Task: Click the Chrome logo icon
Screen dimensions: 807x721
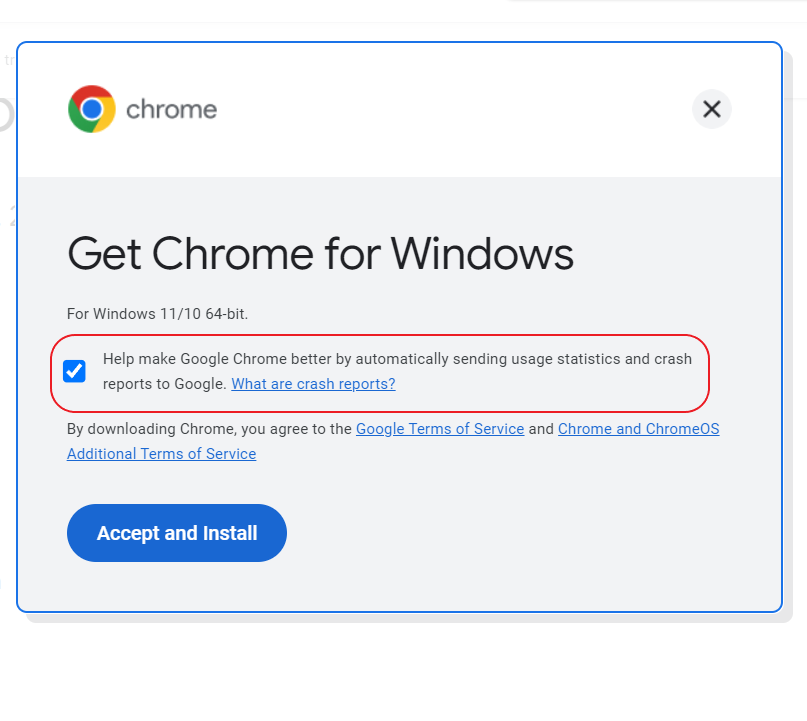Action: click(92, 109)
